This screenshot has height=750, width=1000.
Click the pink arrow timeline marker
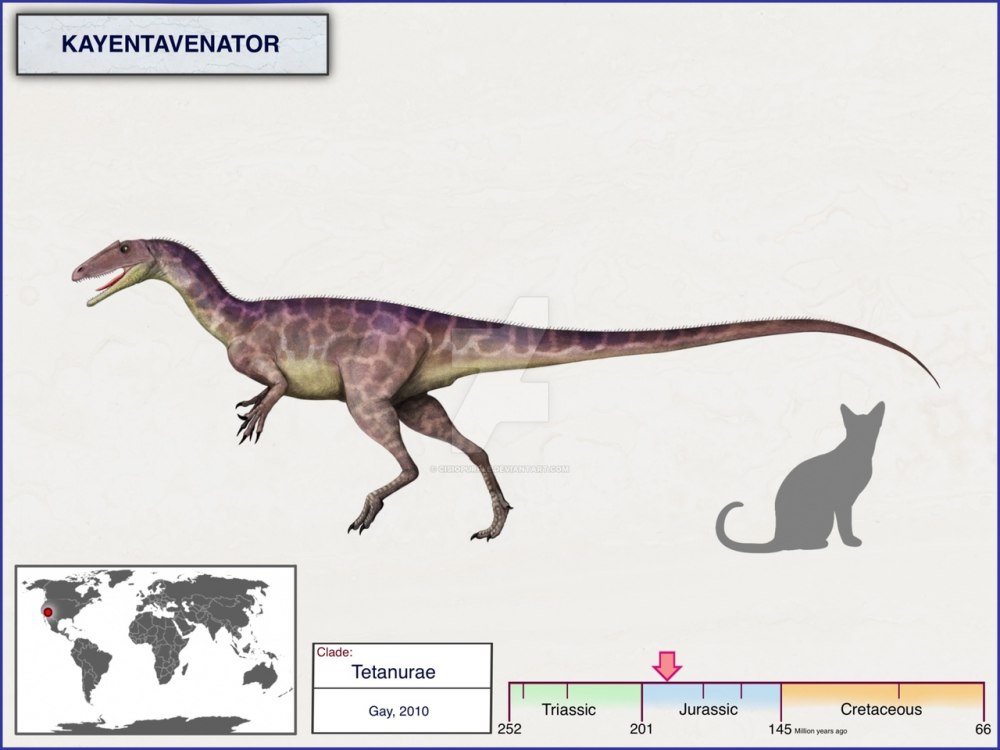(667, 666)
